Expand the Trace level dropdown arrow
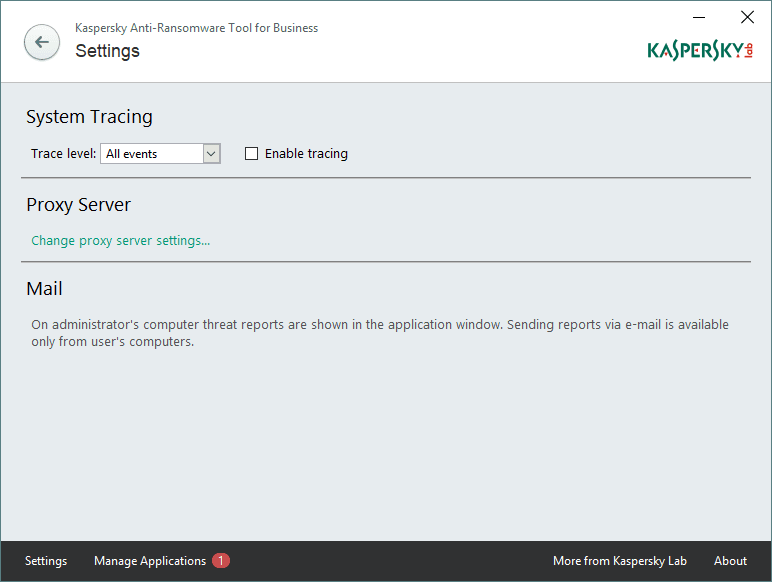 click(x=211, y=154)
